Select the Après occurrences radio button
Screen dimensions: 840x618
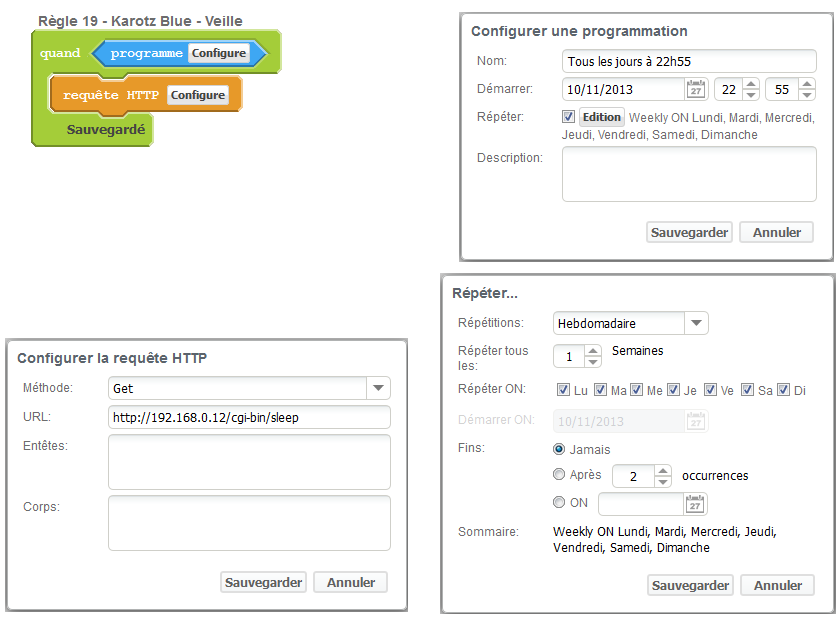point(559,476)
